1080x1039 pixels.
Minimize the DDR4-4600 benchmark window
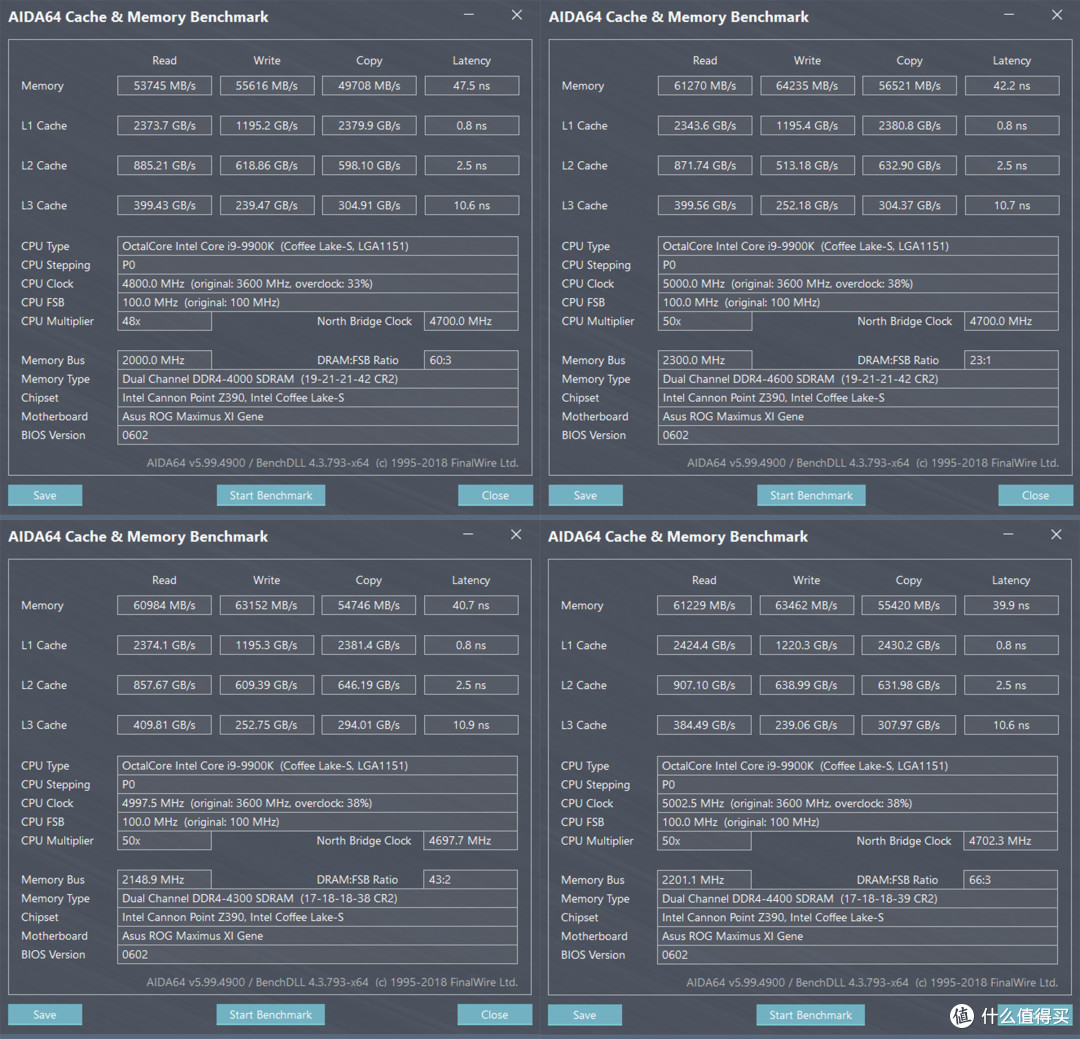tap(1008, 15)
